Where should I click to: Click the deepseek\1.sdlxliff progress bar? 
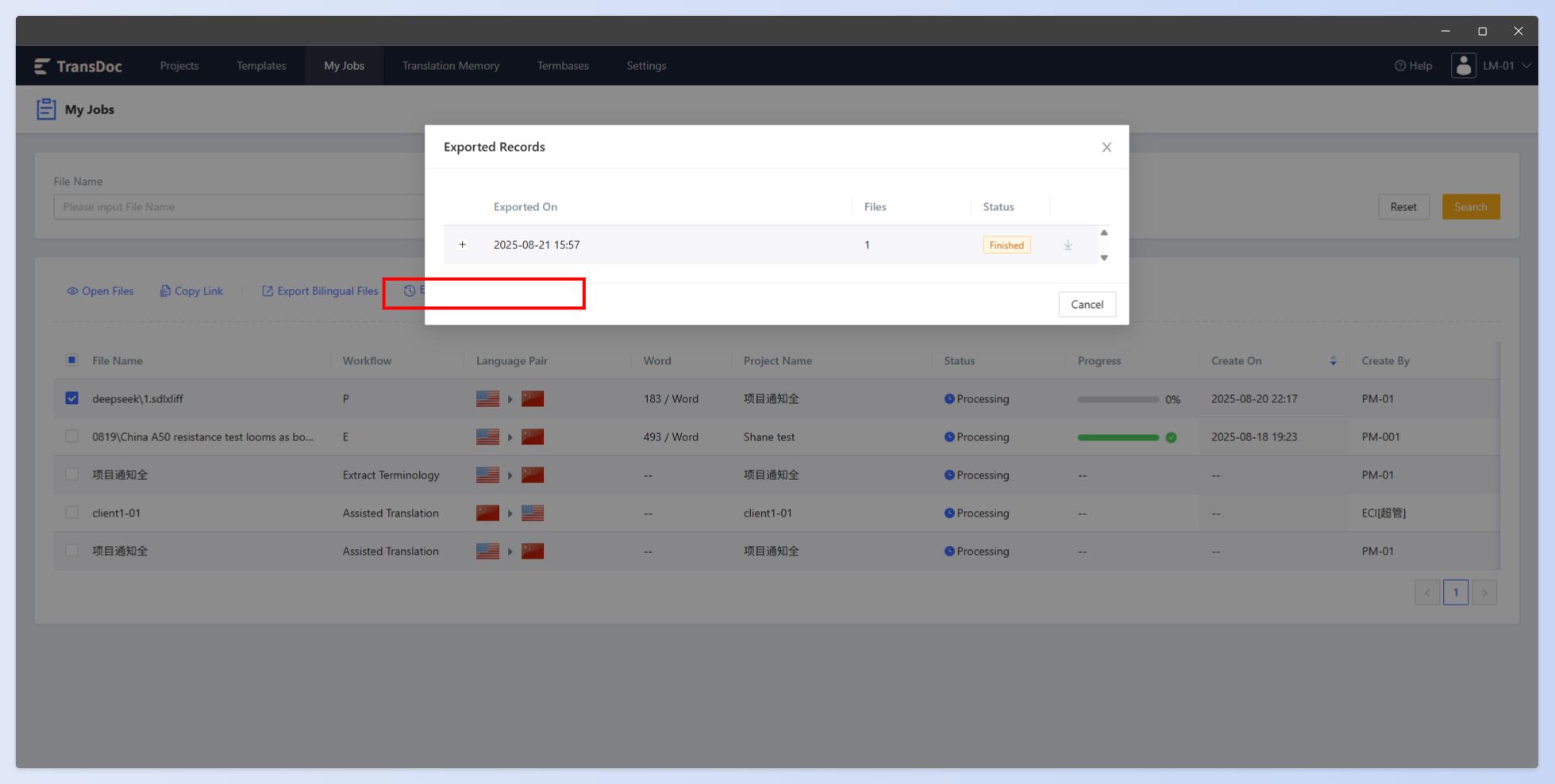coord(1118,400)
